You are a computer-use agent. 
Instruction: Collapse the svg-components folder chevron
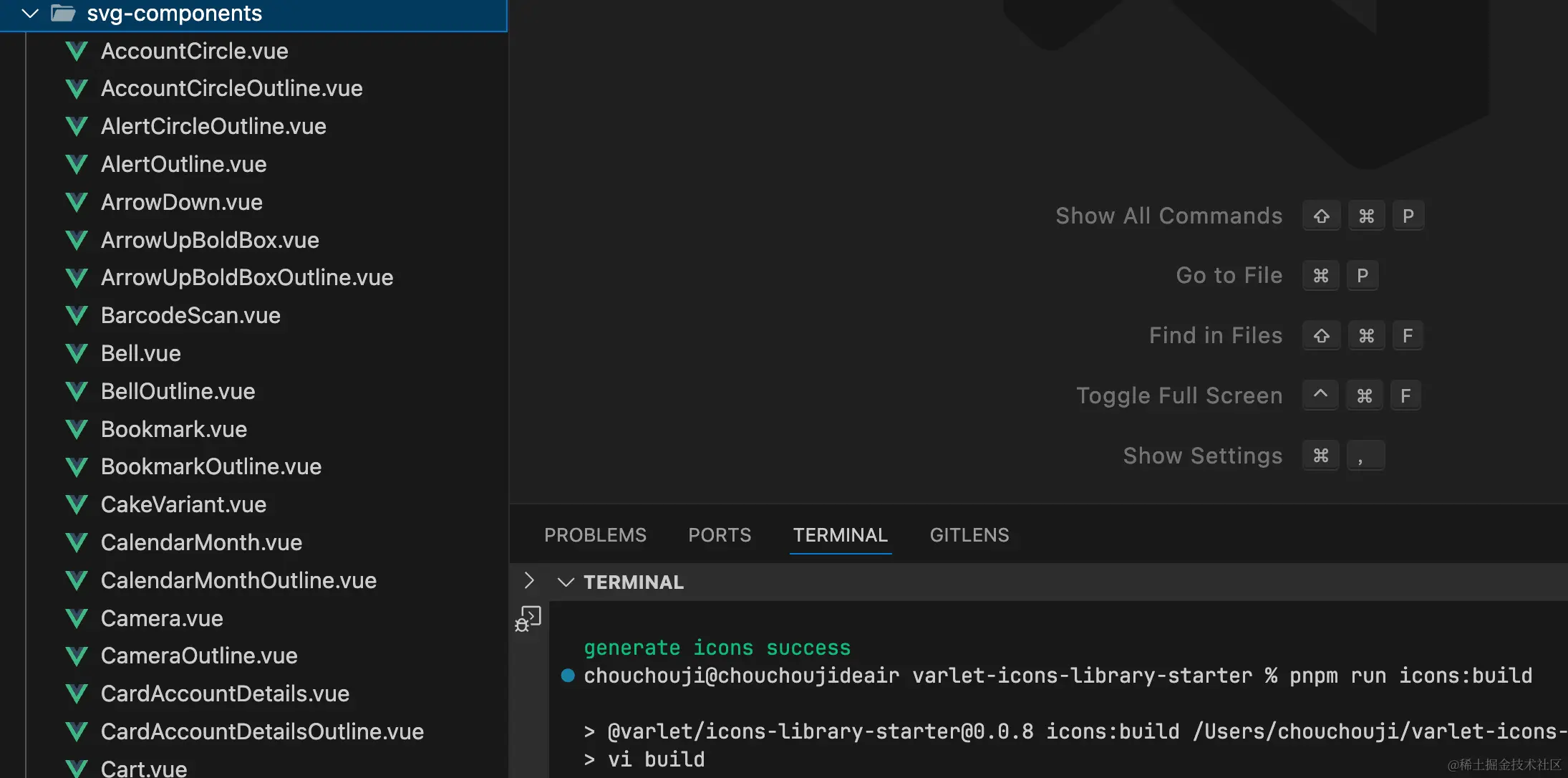(30, 14)
